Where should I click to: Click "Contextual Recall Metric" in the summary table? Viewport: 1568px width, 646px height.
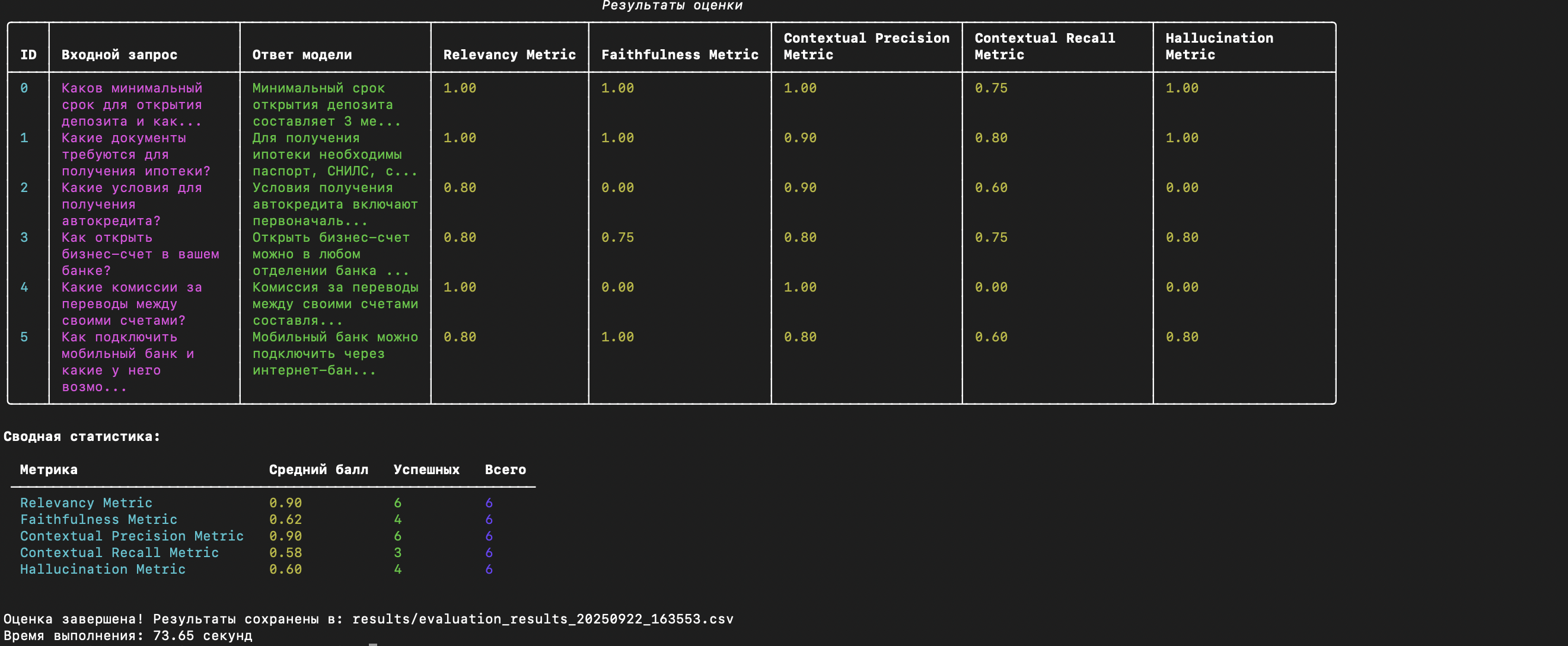[119, 552]
